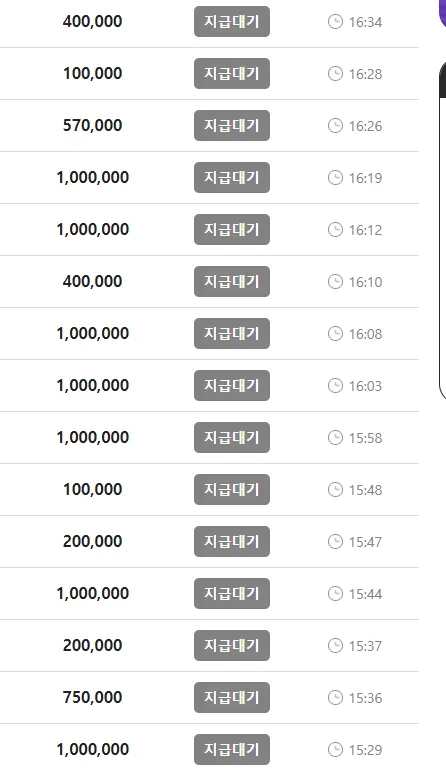Select 지급대기 status at 16:12
Image resolution: width=446 pixels, height=773 pixels.
pyautogui.click(x=232, y=230)
